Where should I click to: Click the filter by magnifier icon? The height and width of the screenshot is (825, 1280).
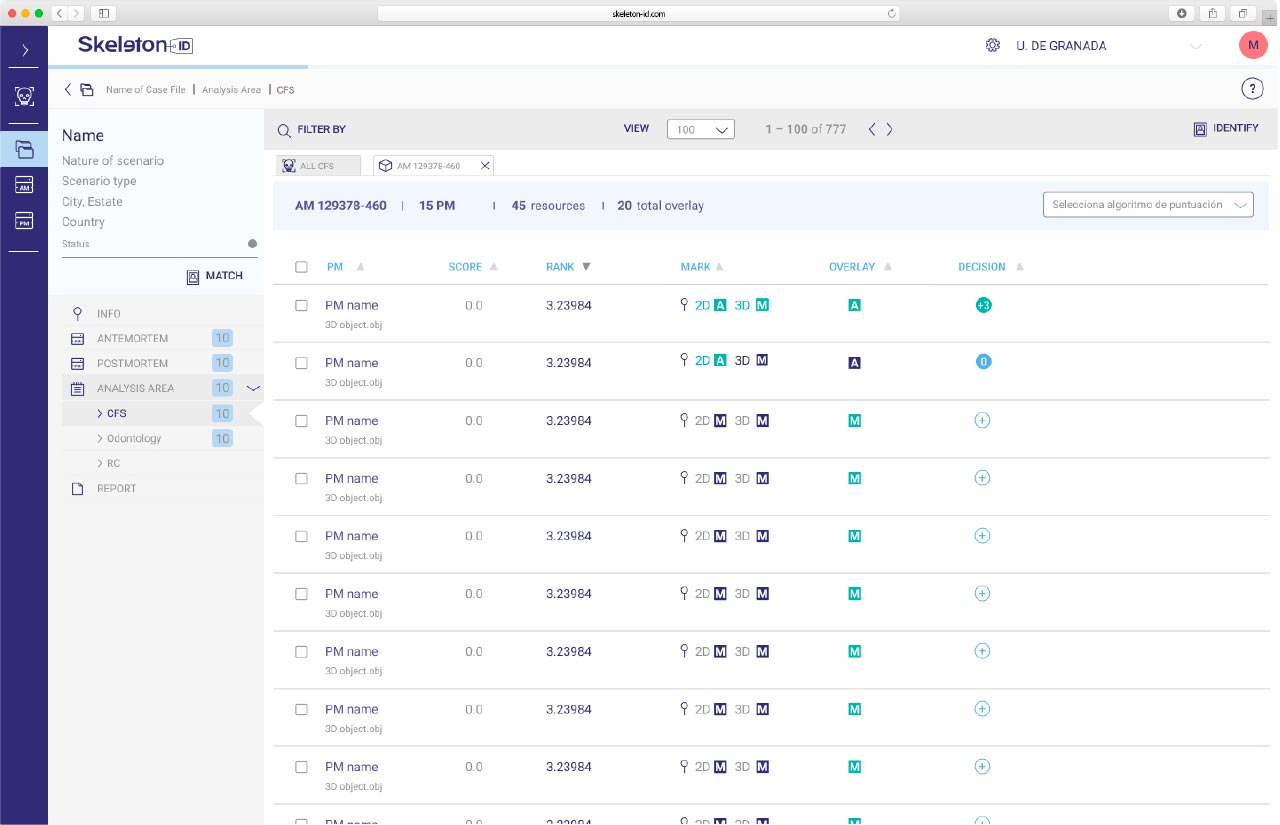pyautogui.click(x=284, y=130)
